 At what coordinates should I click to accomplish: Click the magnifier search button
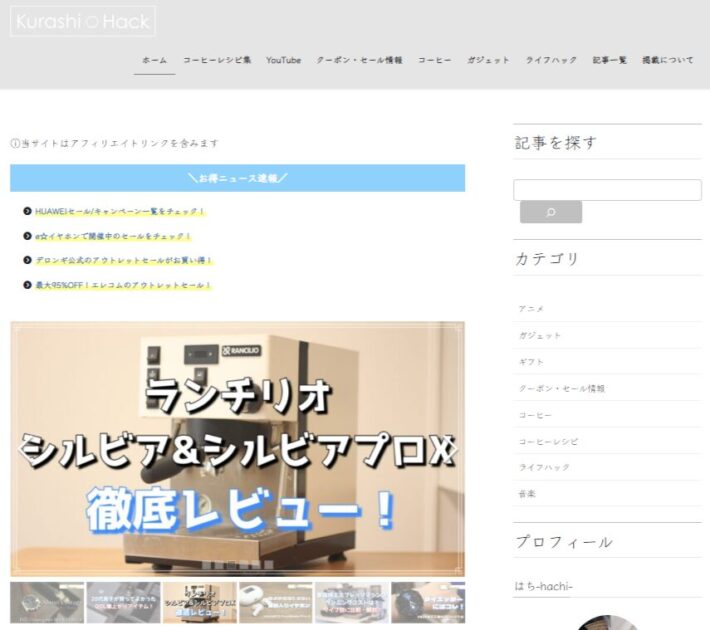point(551,212)
